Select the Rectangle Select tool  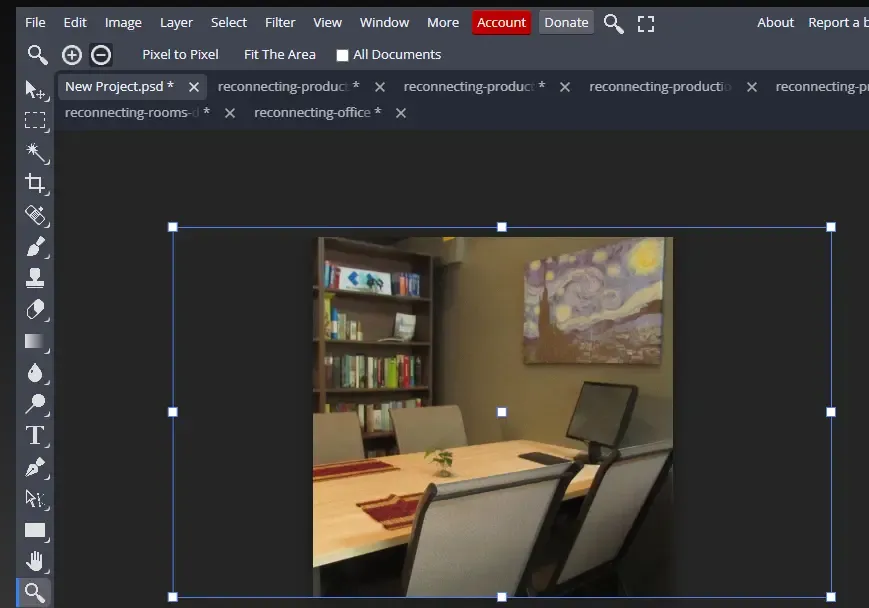(35, 121)
